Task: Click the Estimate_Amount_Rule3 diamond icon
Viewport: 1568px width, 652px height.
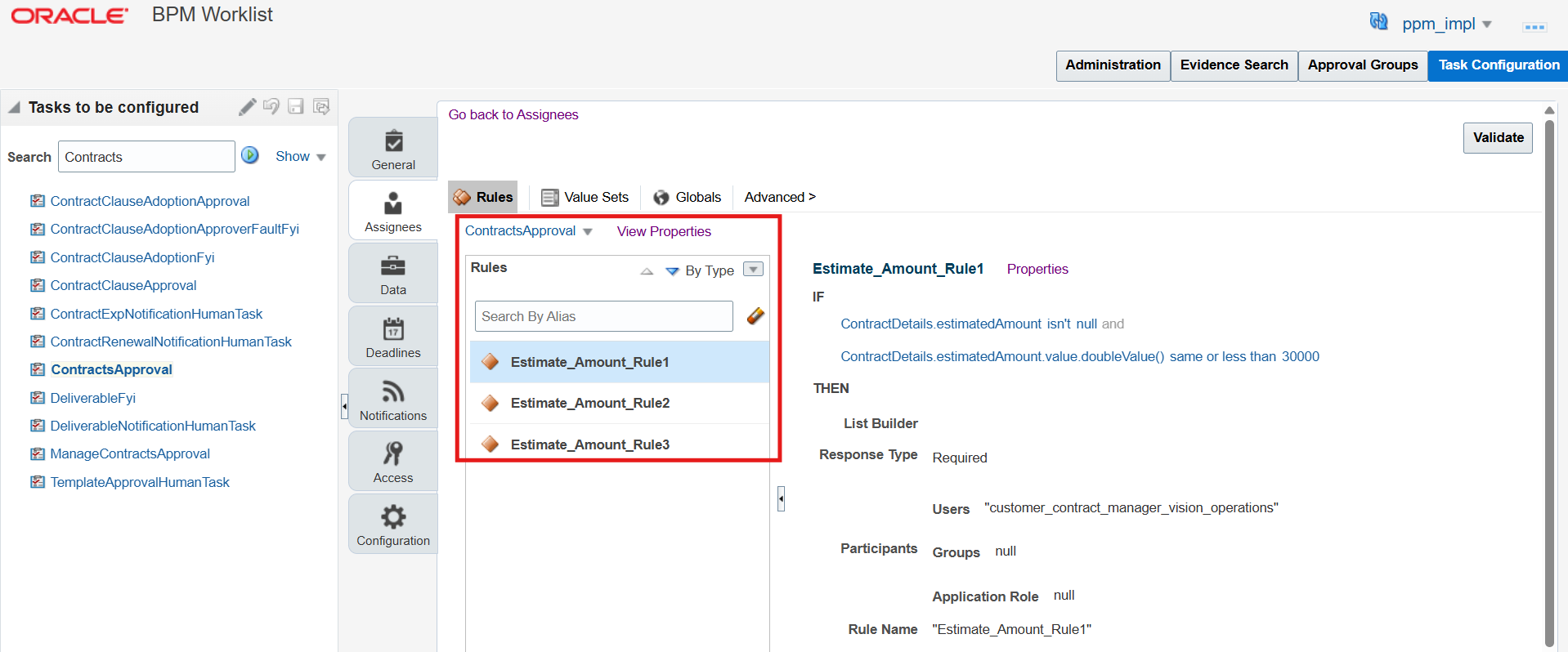Action: [491, 444]
